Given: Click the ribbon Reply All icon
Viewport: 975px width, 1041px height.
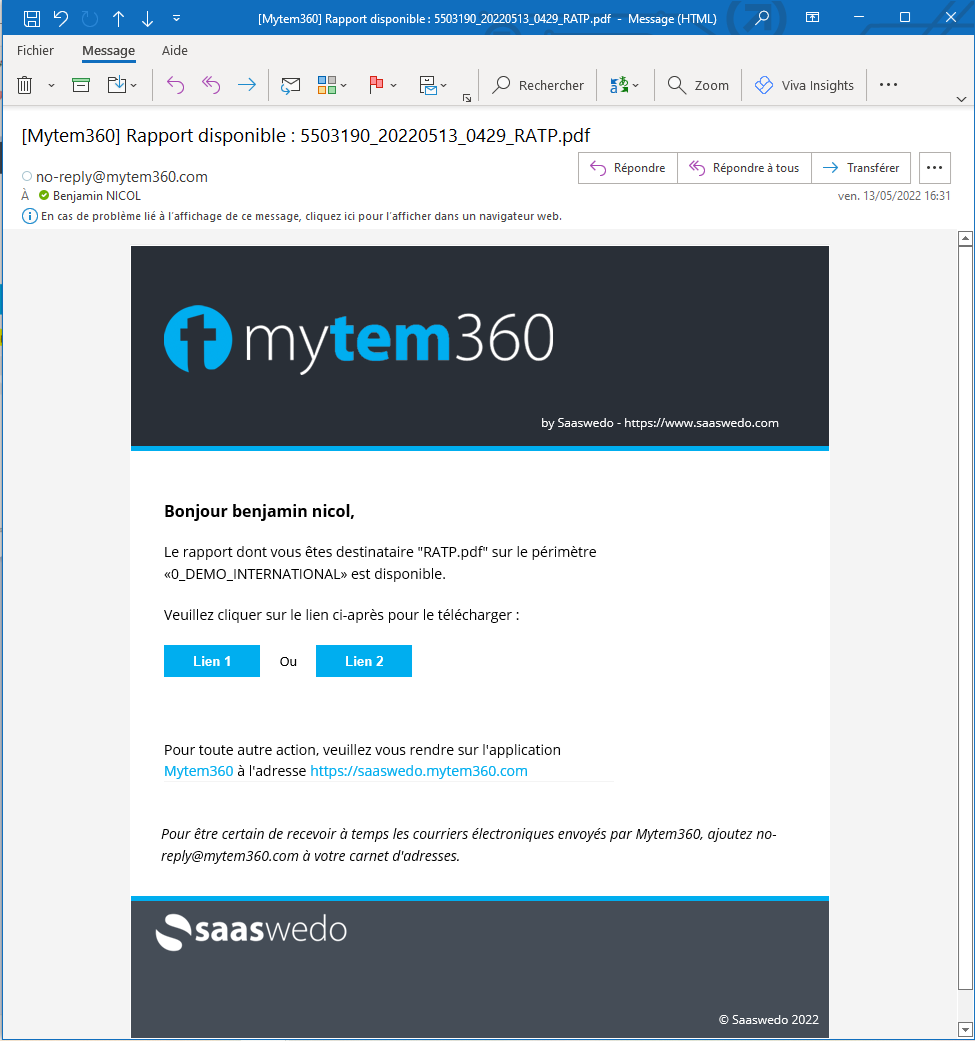Looking at the screenshot, I should 211,85.
